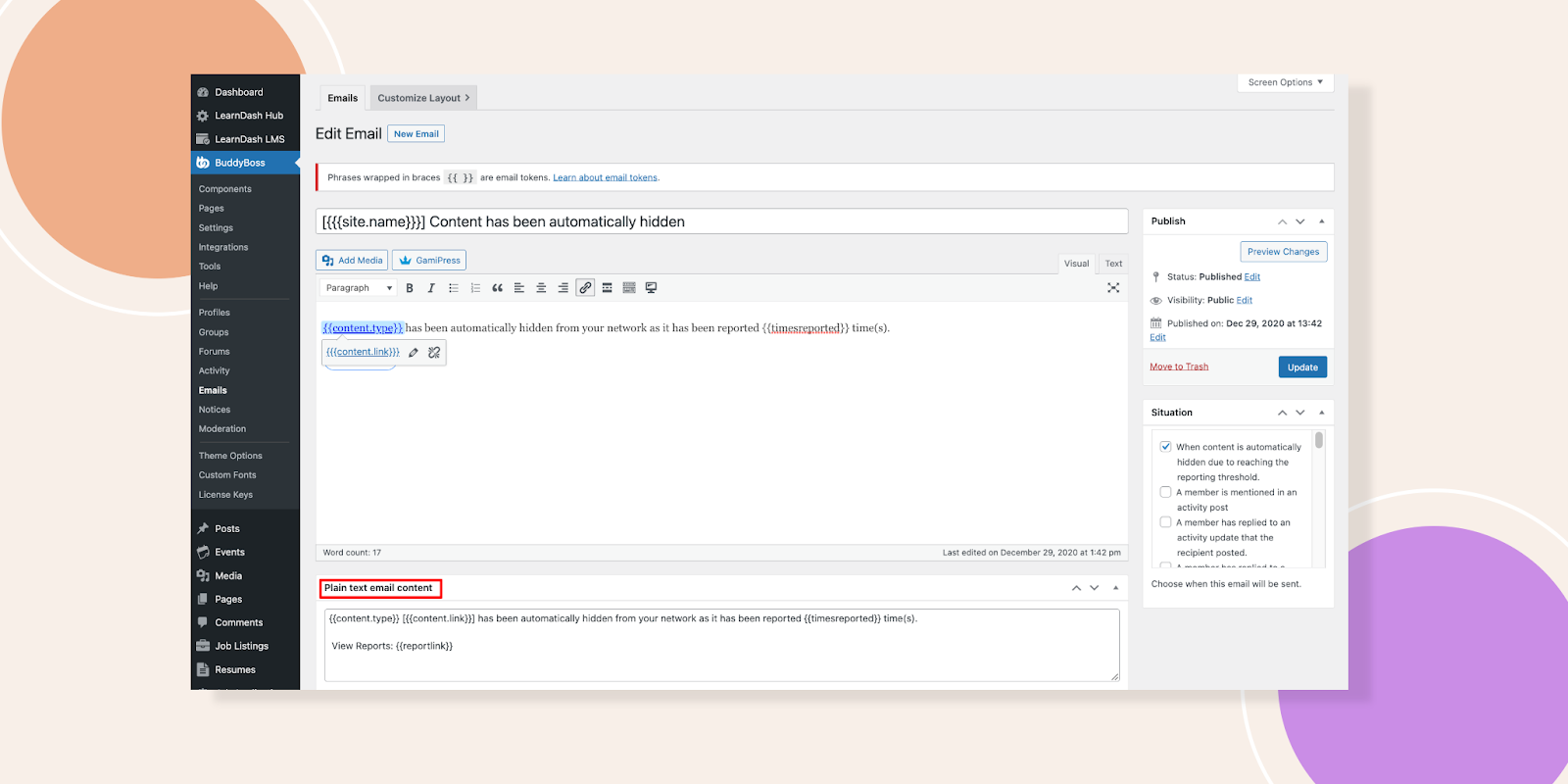Collapse the Plain text email content panel
Screen dimensions: 1568x784
(x=1115, y=588)
